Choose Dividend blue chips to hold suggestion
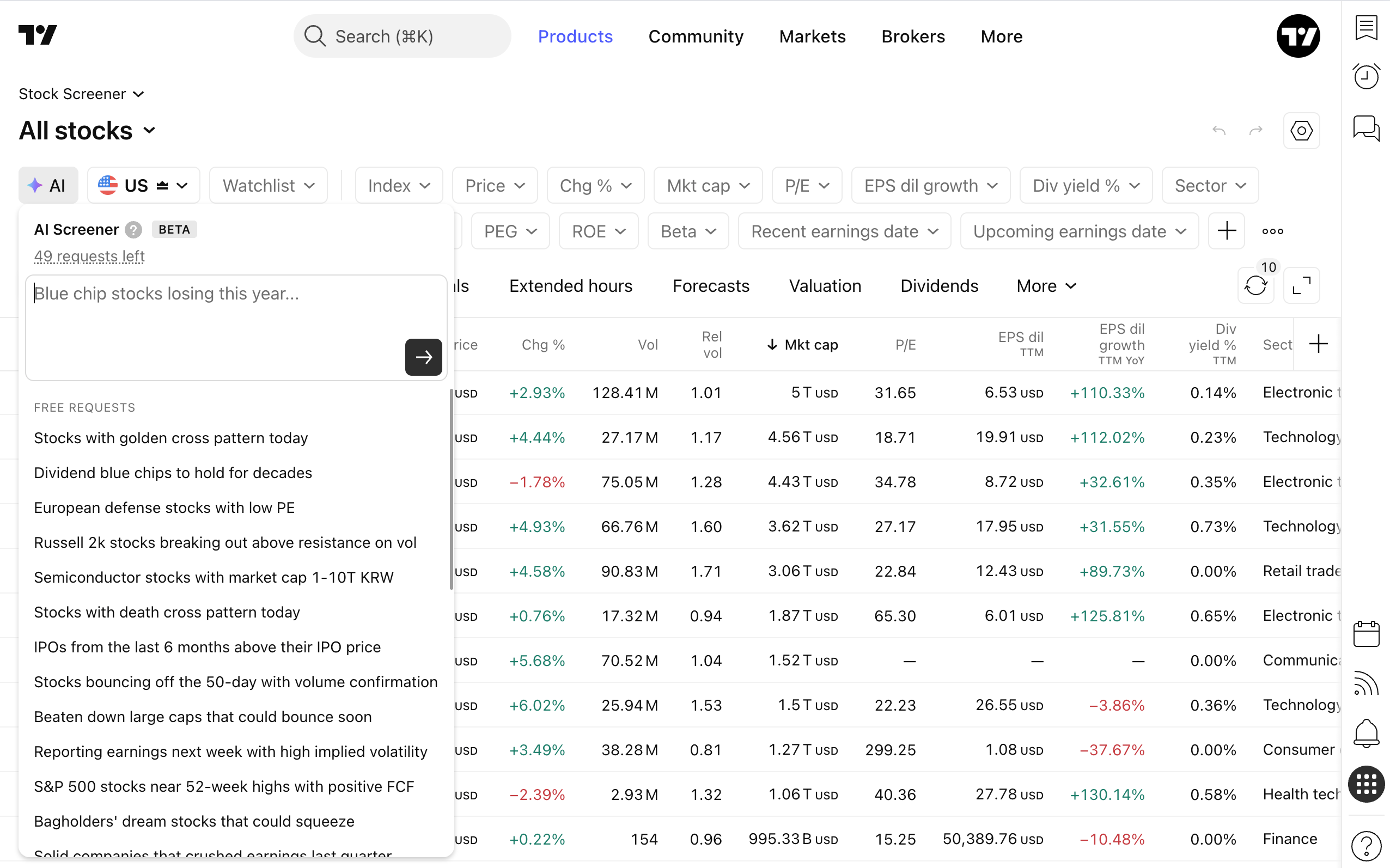Screen dimensions: 1390x868 [x=173, y=473]
